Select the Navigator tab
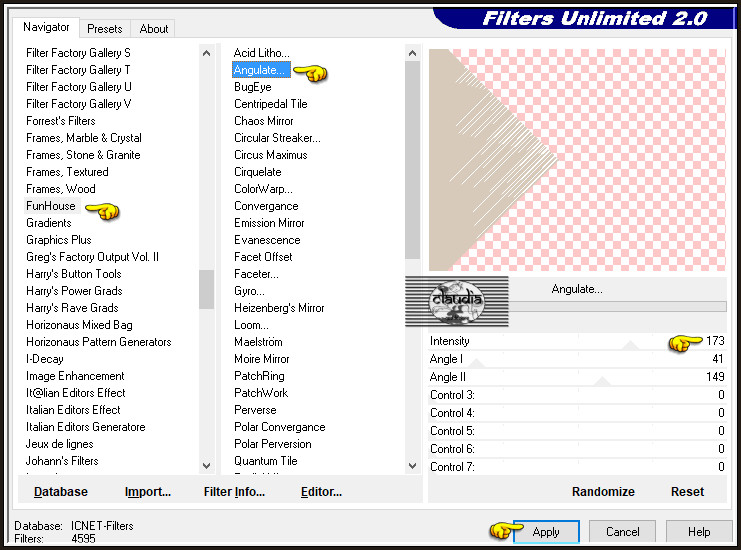 click(46, 27)
